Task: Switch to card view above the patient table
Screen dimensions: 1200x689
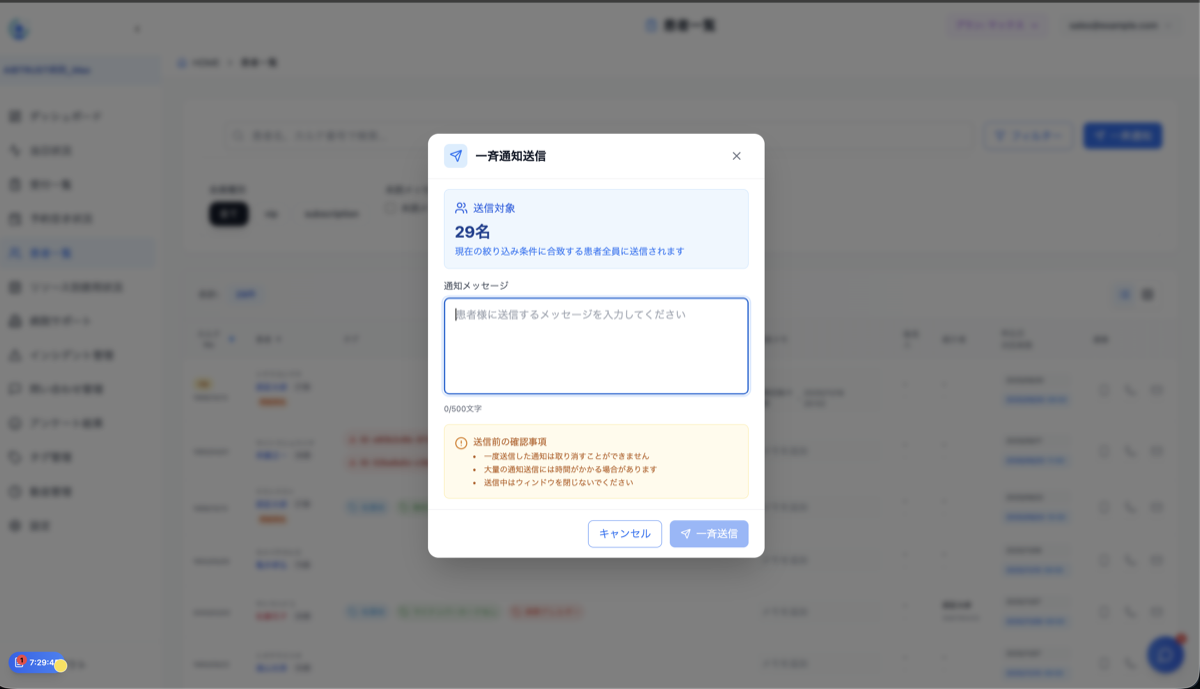Action: click(x=1148, y=293)
